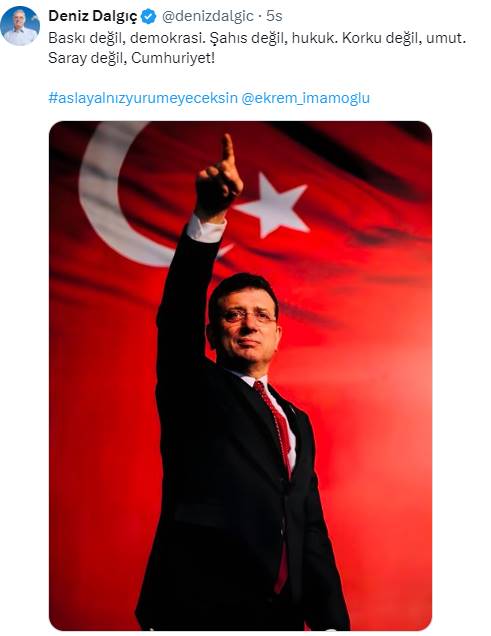Click the blue verified checkmark badge
The width and height of the screenshot is (491, 636).
pos(148,17)
